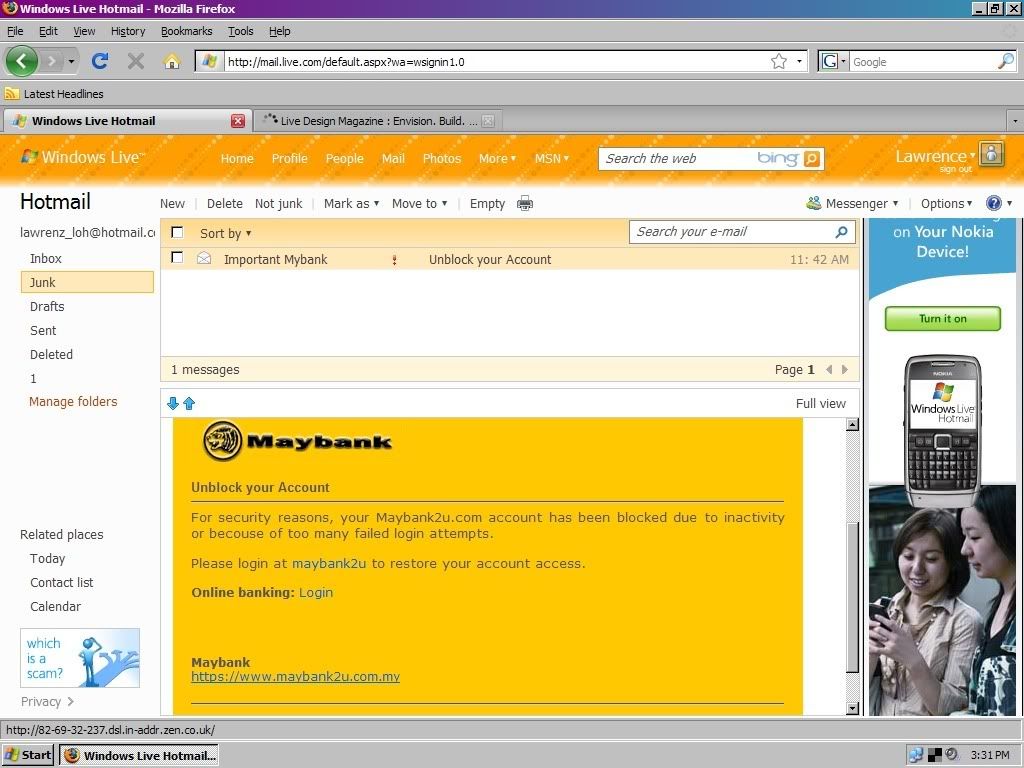1024x768 pixels.
Task: Open the File menu
Action: (15, 31)
